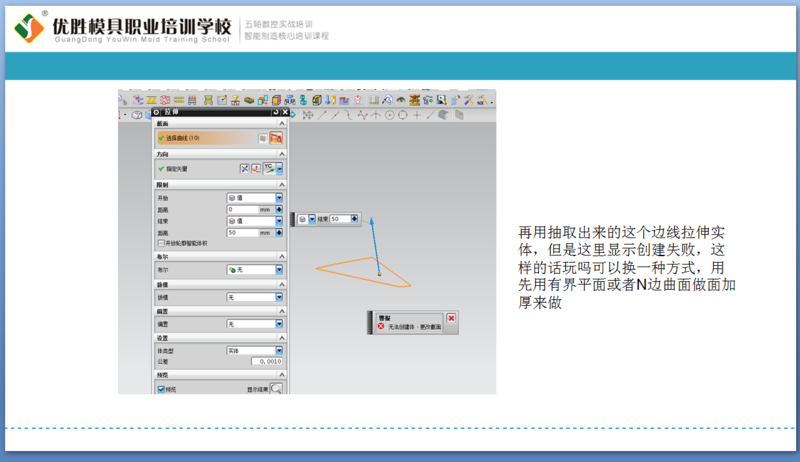This screenshot has width=800, height=462.
Task: Collapse the 截面 section
Action: (282, 124)
